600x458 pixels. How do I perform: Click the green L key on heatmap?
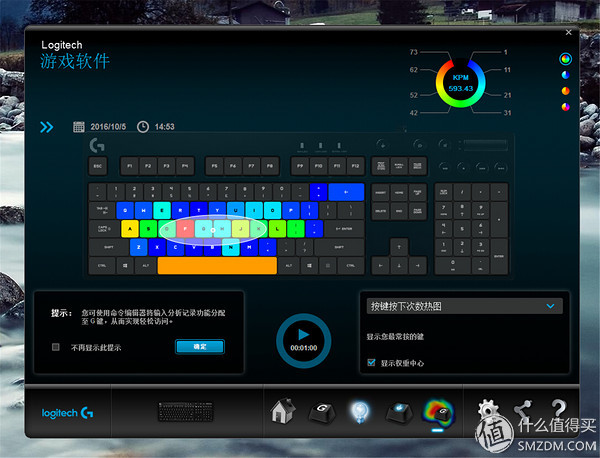pyautogui.click(x=277, y=229)
